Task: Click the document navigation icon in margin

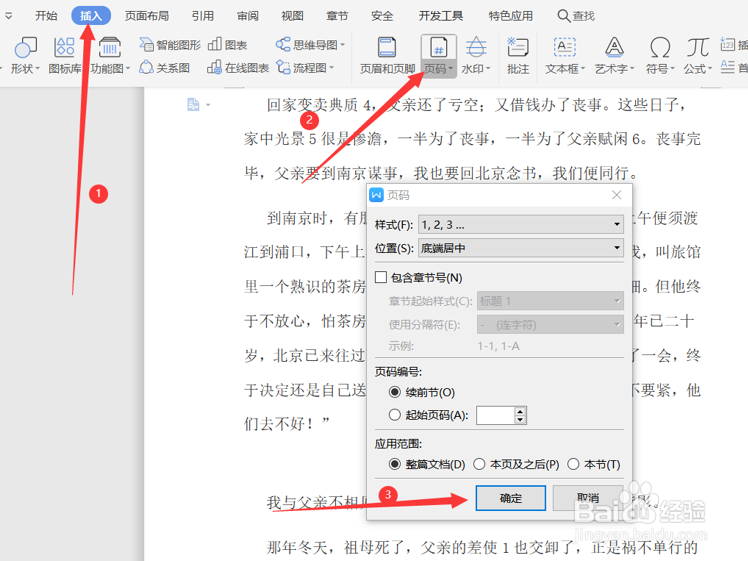Action: (x=193, y=104)
